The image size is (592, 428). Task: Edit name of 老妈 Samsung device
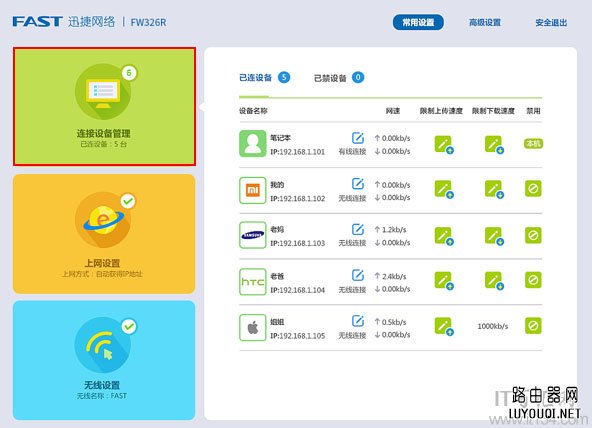pos(358,229)
